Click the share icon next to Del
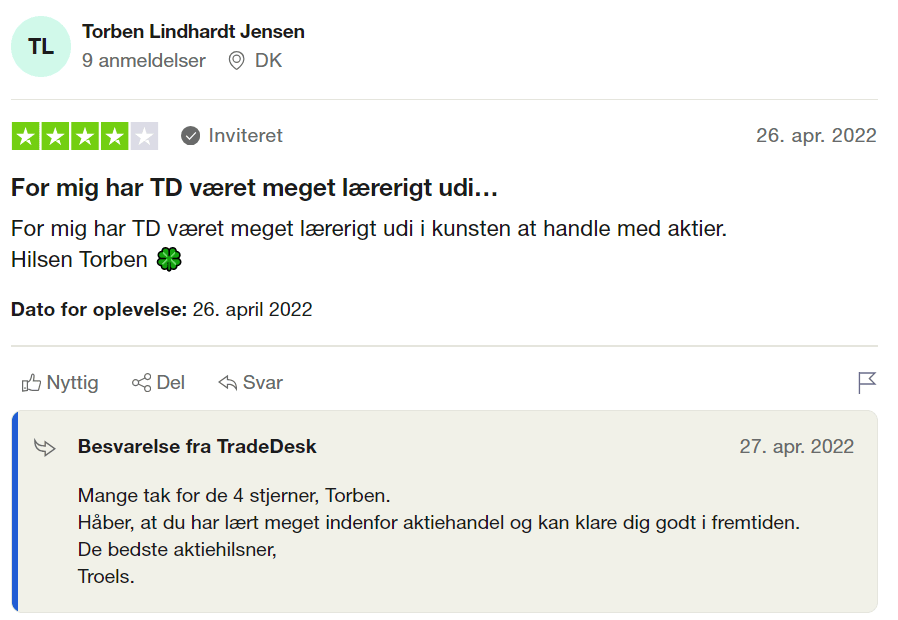The height and width of the screenshot is (620, 898). (x=141, y=382)
